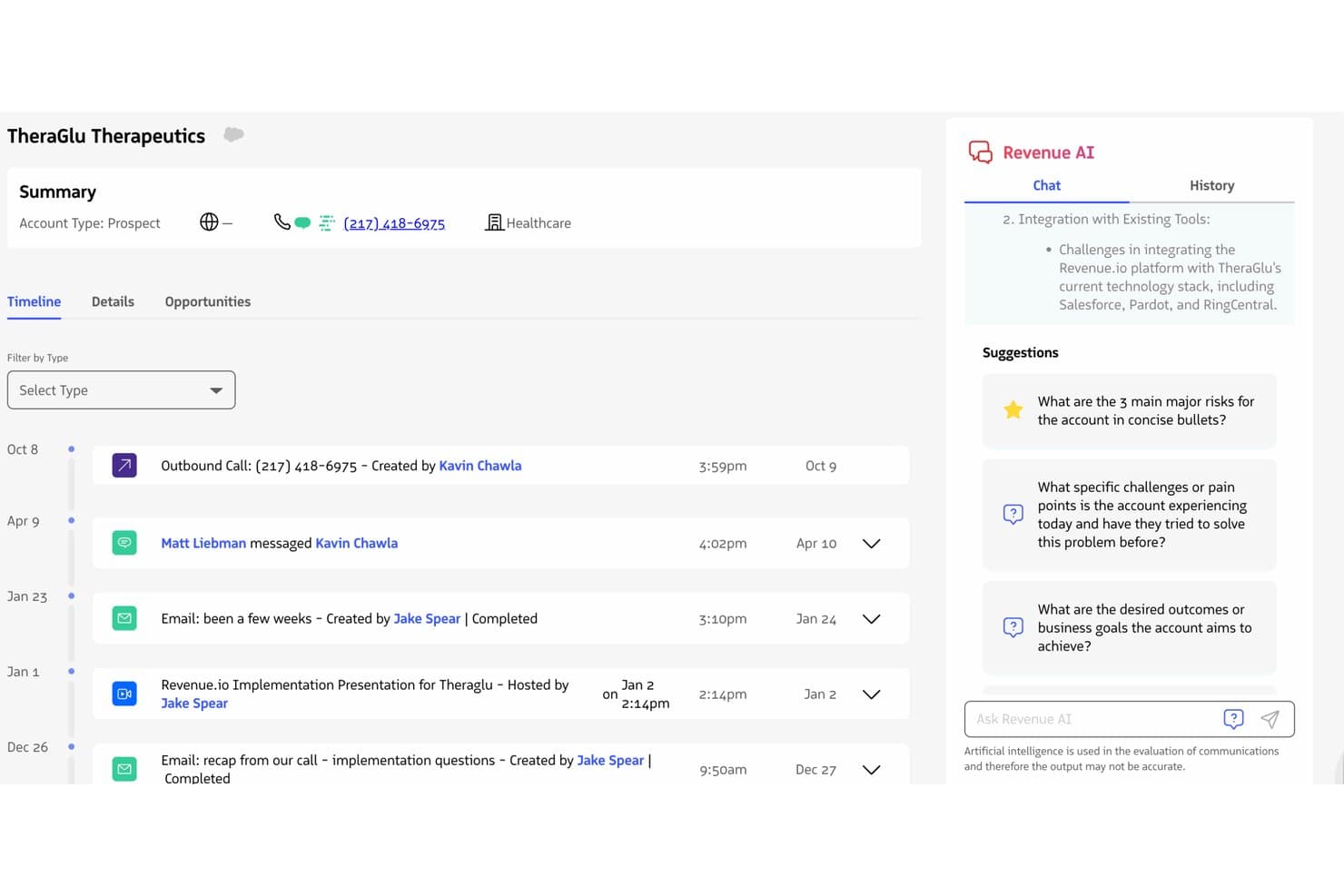Open the History tab in Revenue AI
The width and height of the screenshot is (1344, 896).
coord(1212,185)
